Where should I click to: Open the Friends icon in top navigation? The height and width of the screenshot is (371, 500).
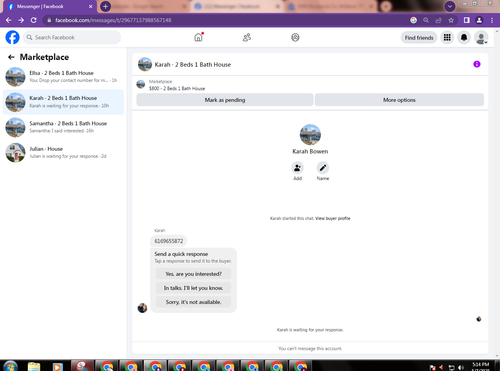[247, 37]
